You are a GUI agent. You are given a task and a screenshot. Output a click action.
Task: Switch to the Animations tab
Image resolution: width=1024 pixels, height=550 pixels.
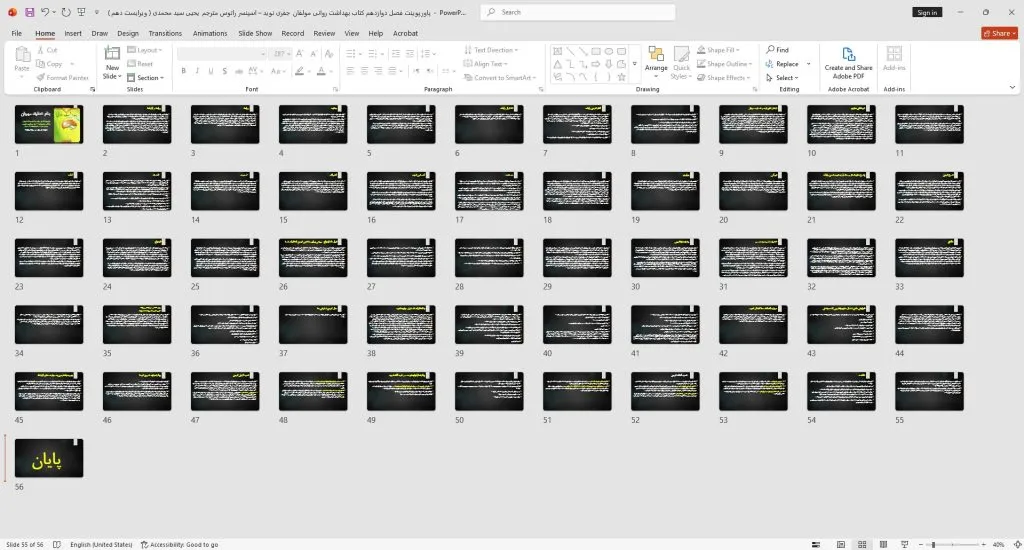click(210, 33)
